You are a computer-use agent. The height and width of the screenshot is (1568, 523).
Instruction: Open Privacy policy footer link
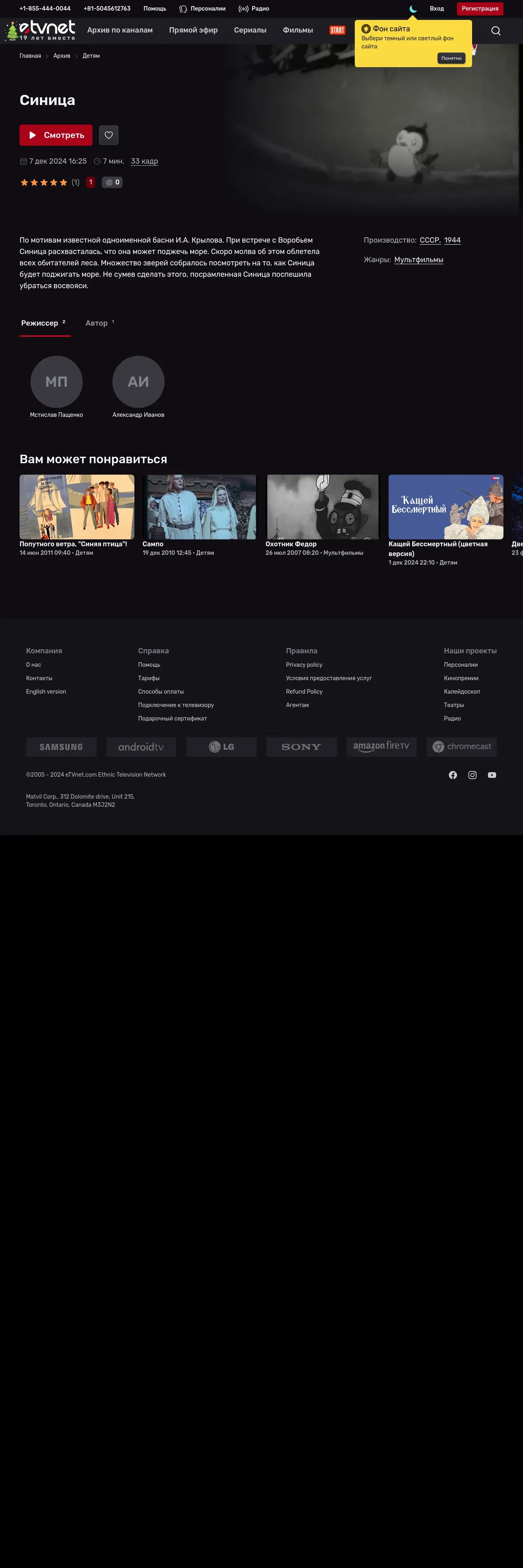(304, 665)
